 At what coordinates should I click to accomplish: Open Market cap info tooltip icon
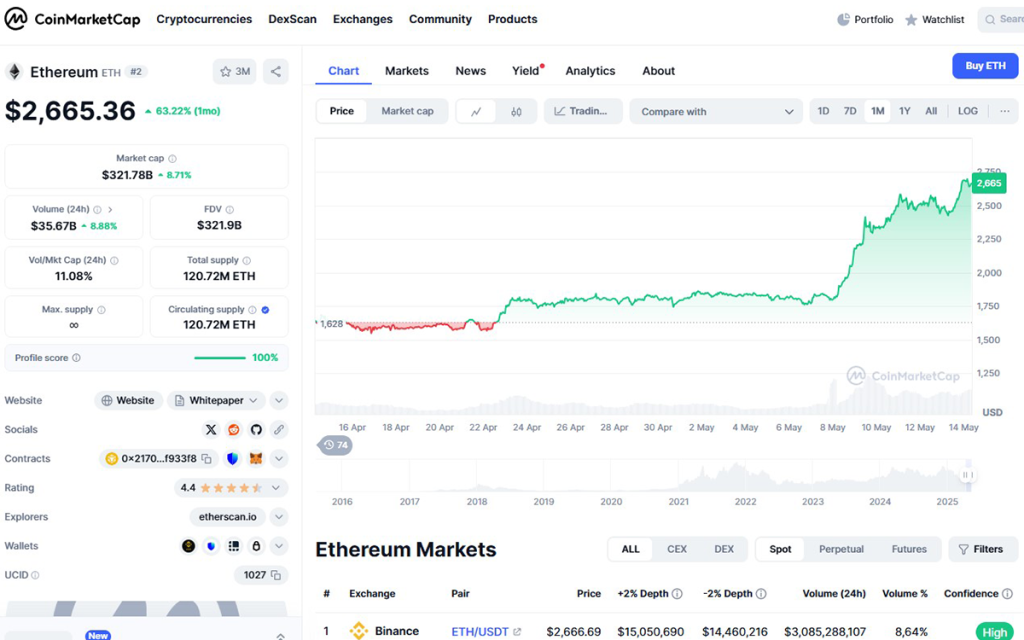click(x=172, y=159)
